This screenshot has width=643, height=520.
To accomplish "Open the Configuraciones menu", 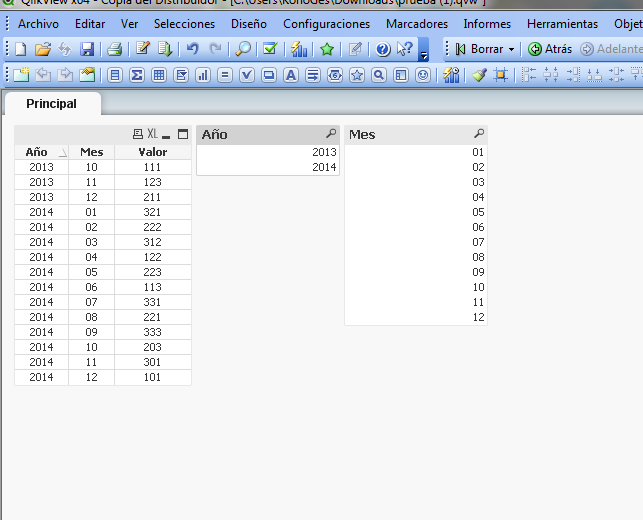I will (326, 24).
